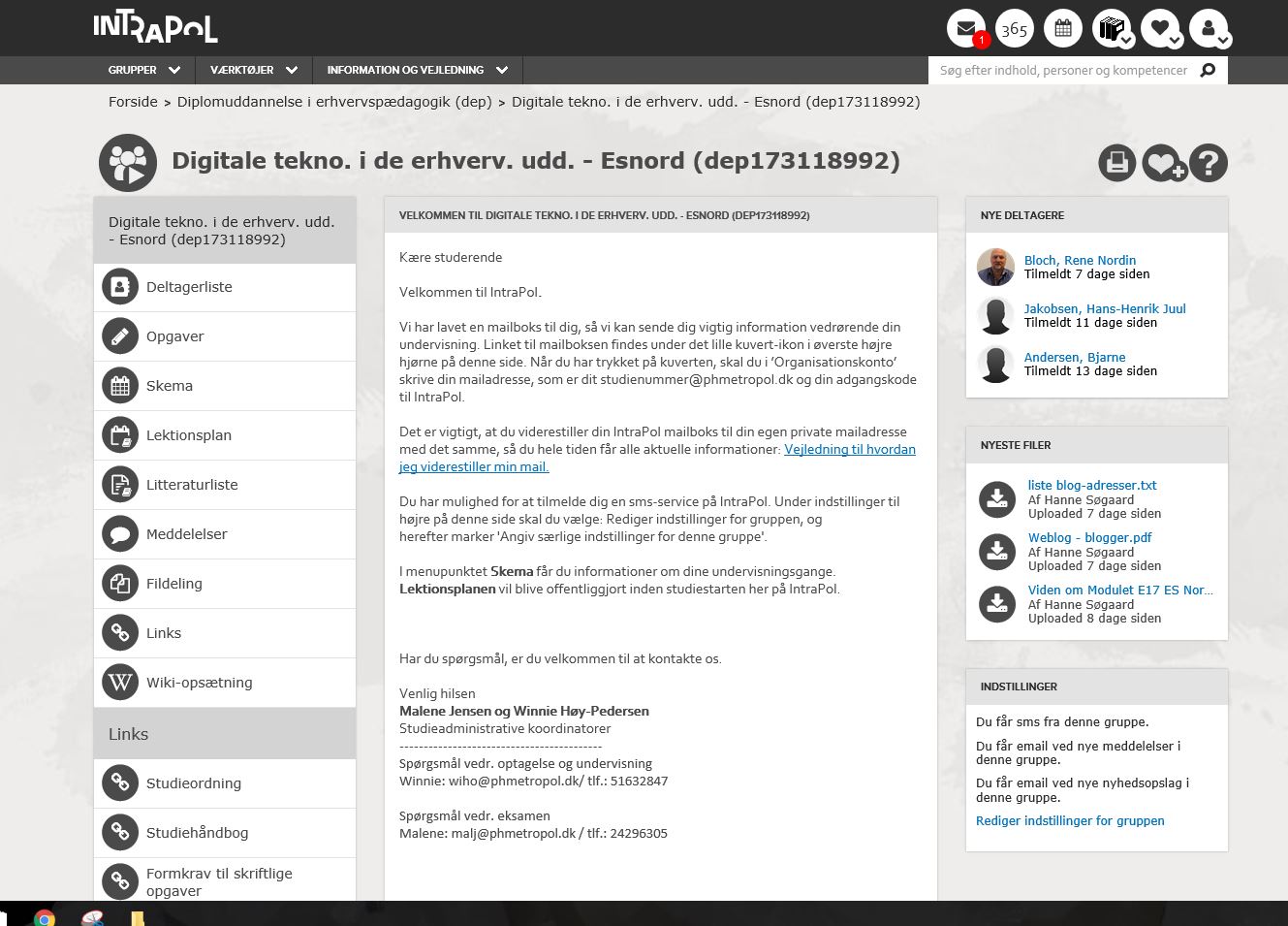Select Lektionsplan menu label
The image size is (1288, 926).
[189, 435]
